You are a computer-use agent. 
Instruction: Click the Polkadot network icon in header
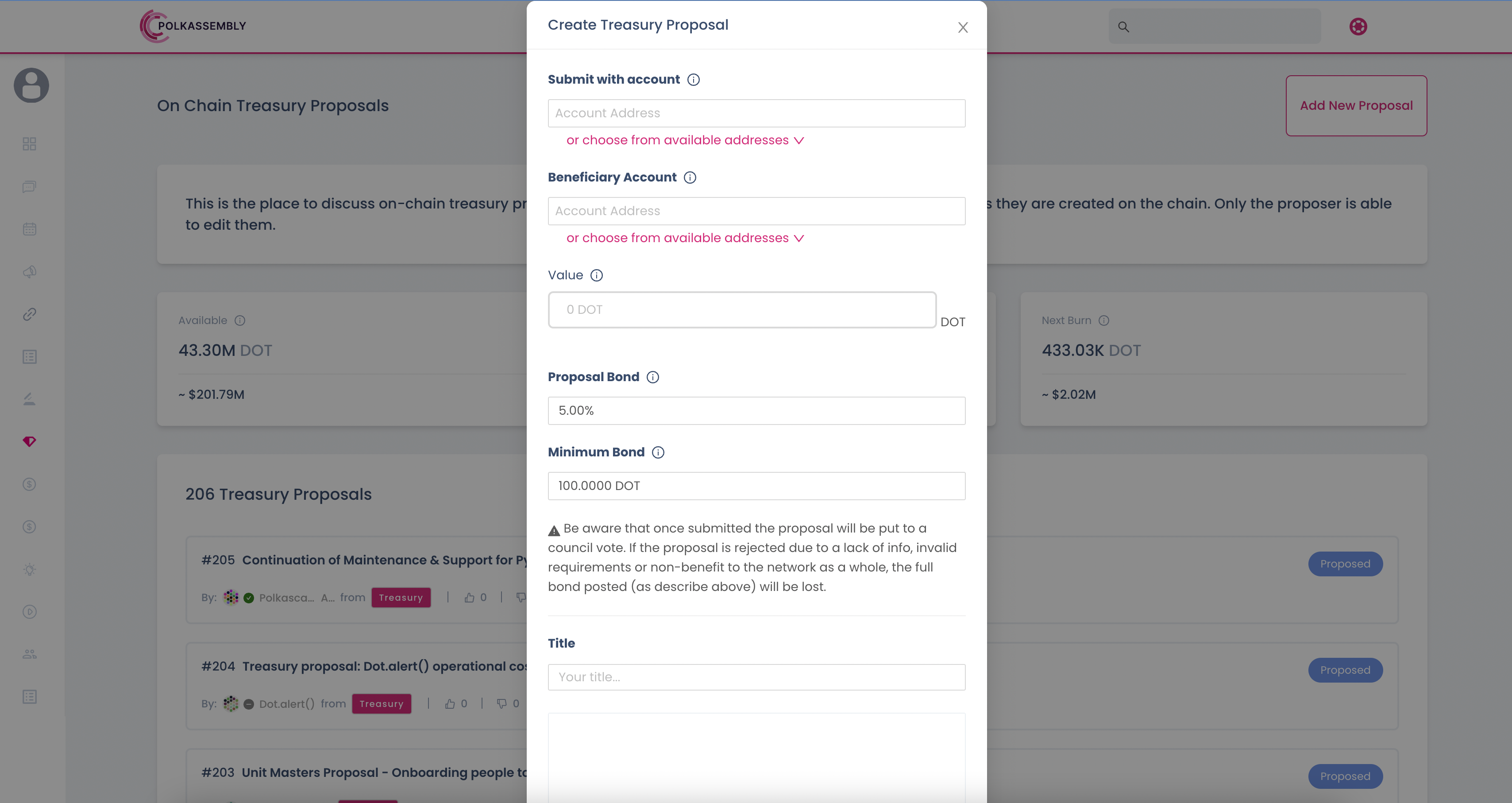click(1358, 27)
